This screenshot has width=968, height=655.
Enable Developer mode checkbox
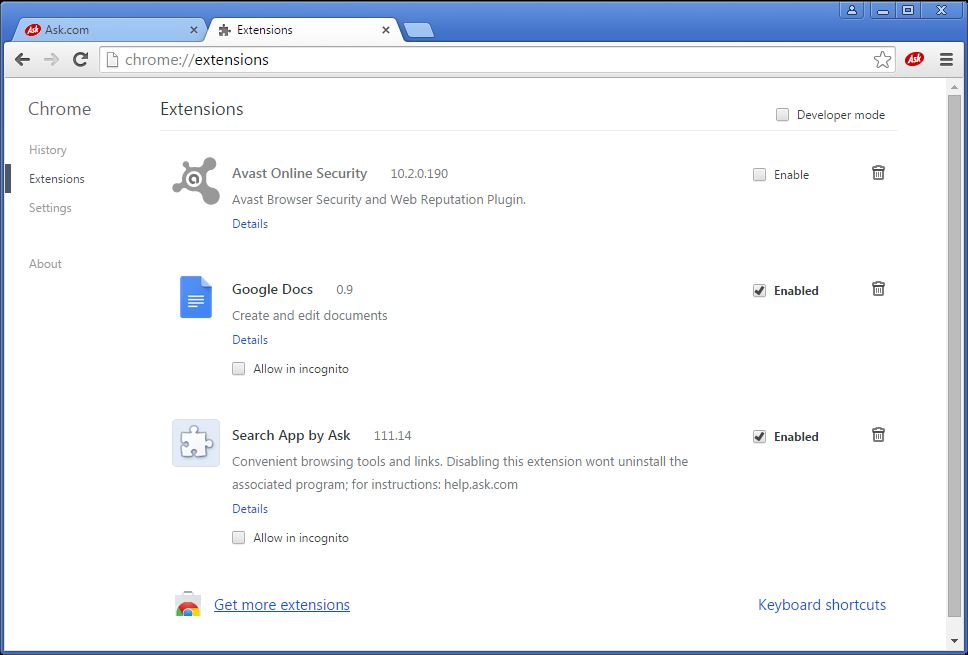(782, 115)
